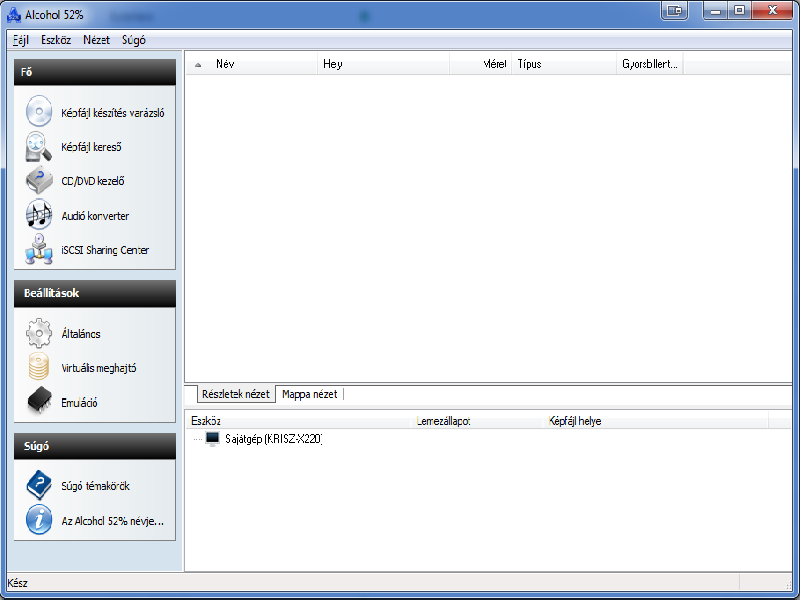This screenshot has height=600, width=800.
Task: Open Audió konverter link
Action: tap(95, 216)
